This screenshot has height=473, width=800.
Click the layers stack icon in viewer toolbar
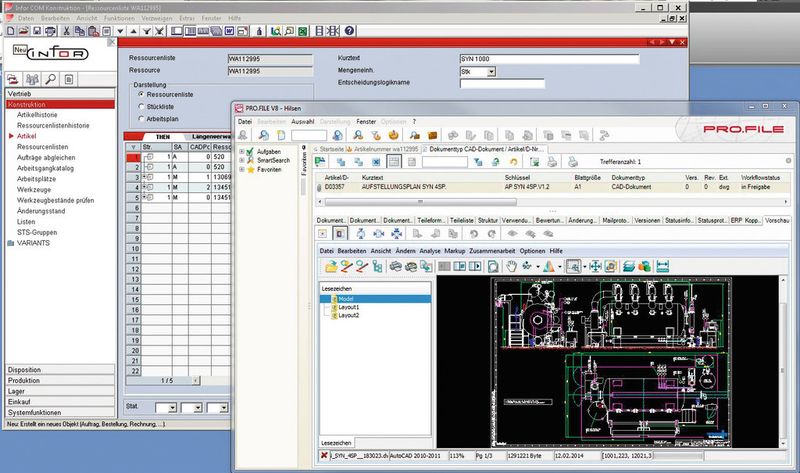coord(629,266)
